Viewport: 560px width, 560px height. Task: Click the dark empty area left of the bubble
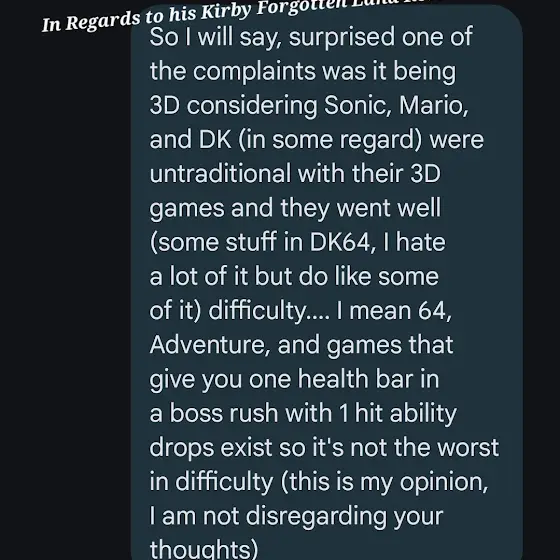pyautogui.click(x=65, y=286)
